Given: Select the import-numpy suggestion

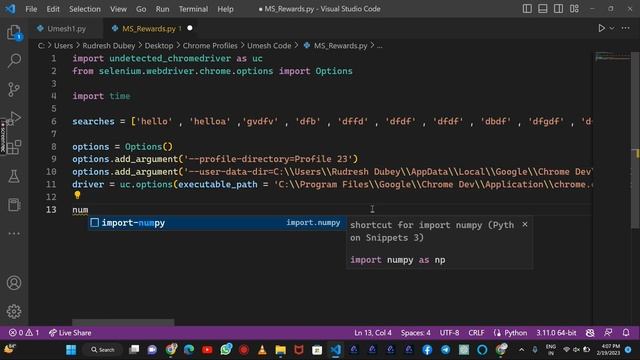Looking at the screenshot, I should click(217, 223).
